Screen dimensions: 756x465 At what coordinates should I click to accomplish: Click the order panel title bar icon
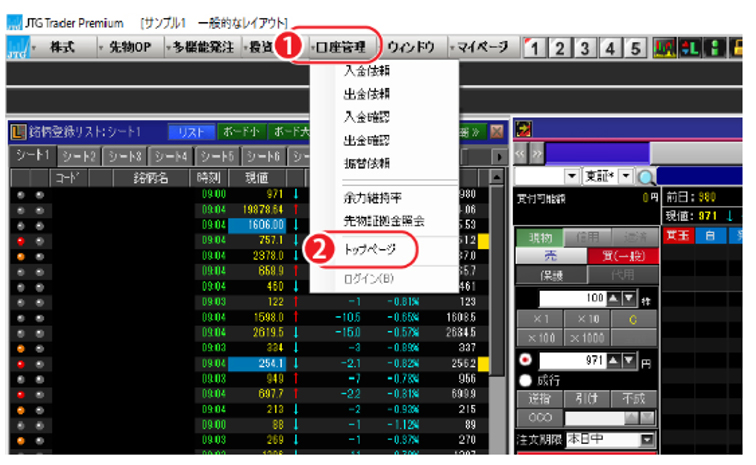tap(523, 130)
